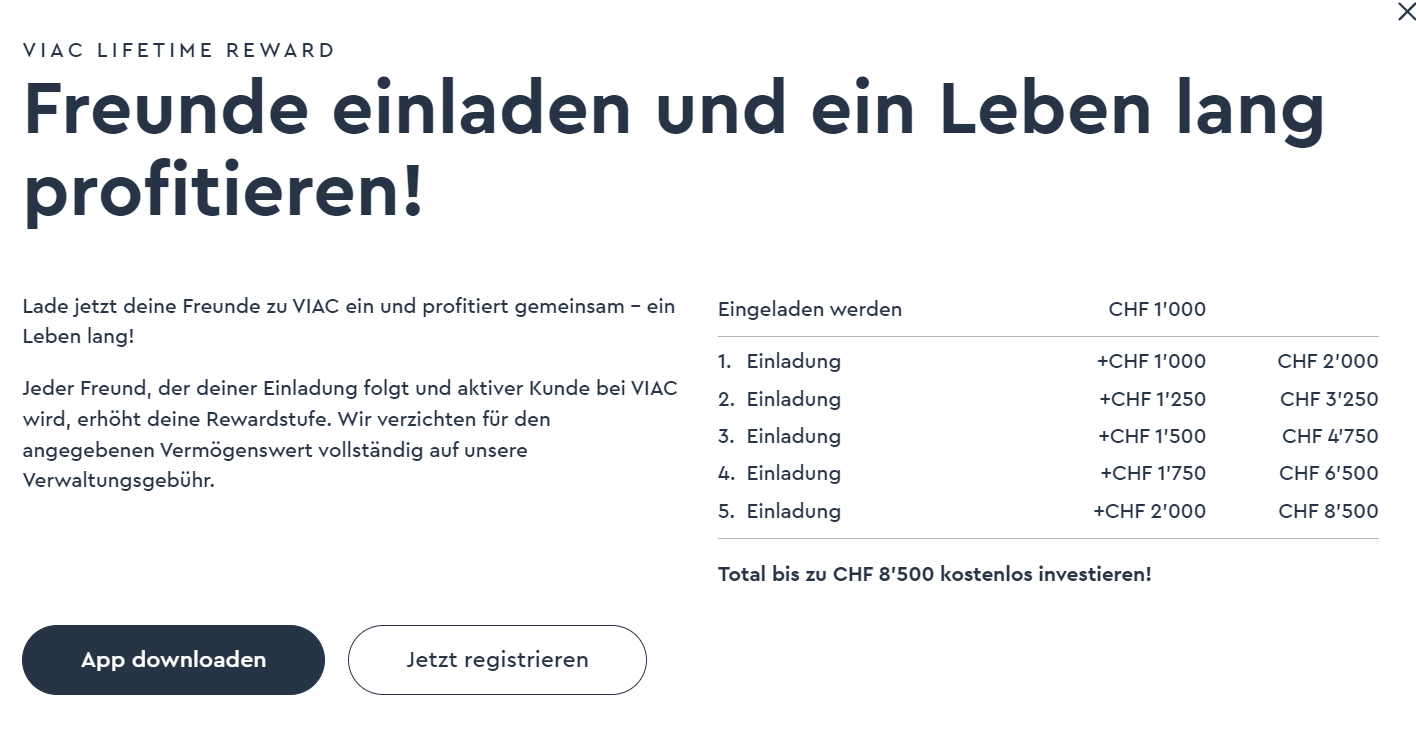Click the paragraph starting with Jeder Freund
The width and height of the screenshot is (1416, 732).
click(349, 434)
